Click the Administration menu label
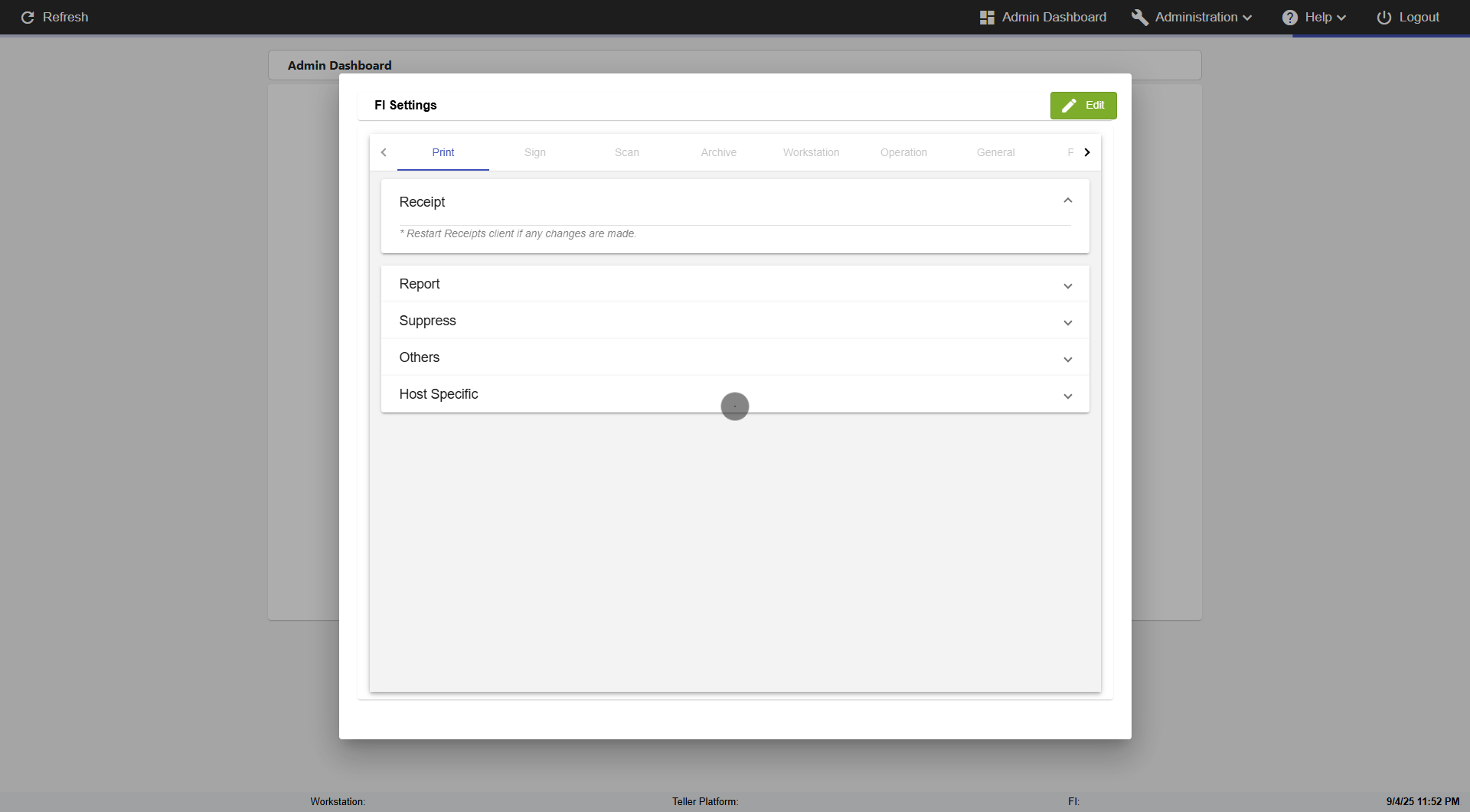Viewport: 1470px width, 812px height. 1196,17
